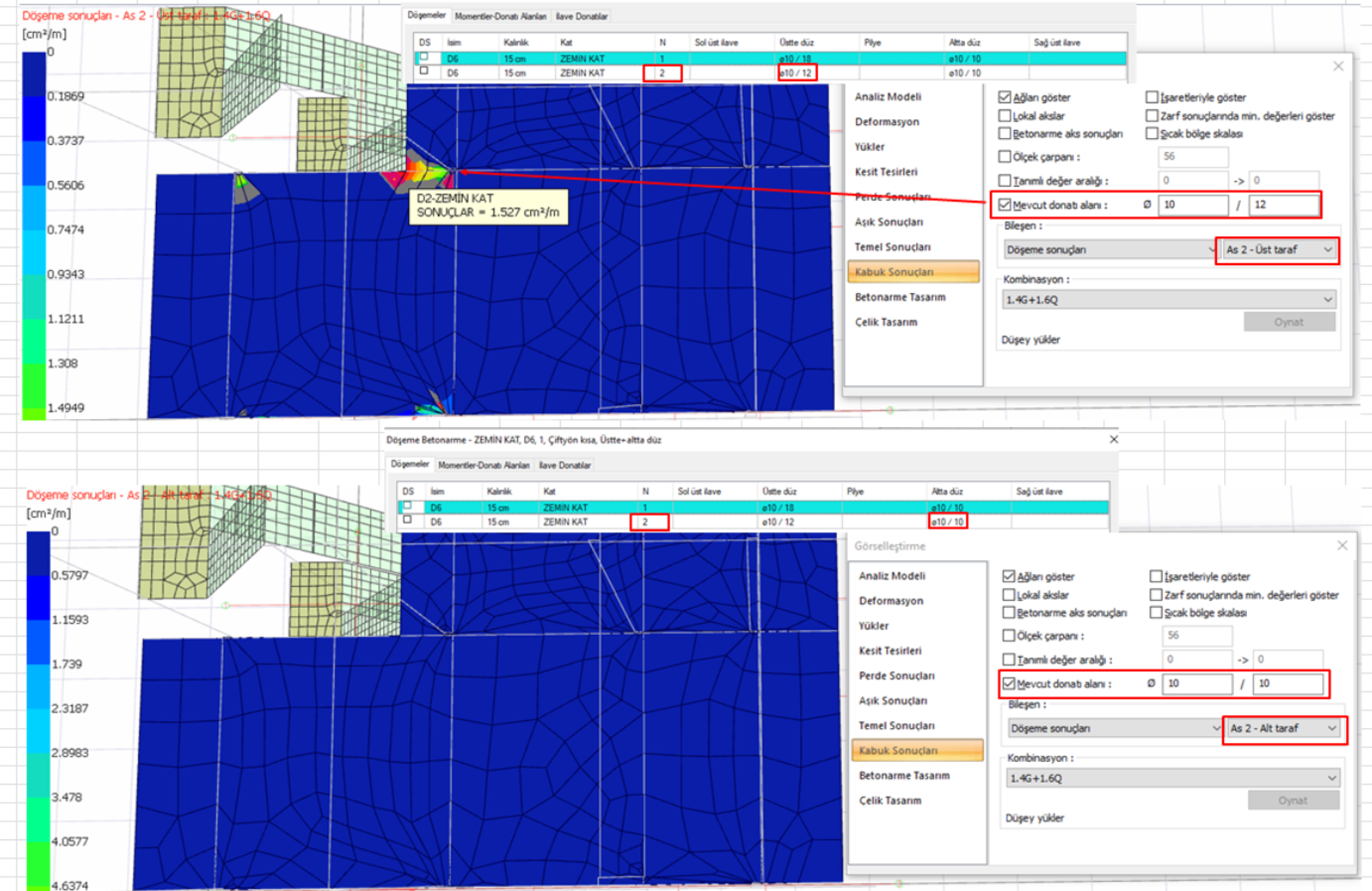
Task: Tick Zarf sonuçlarında min. değerleri göster, upper dialog
Action: (x=1152, y=115)
